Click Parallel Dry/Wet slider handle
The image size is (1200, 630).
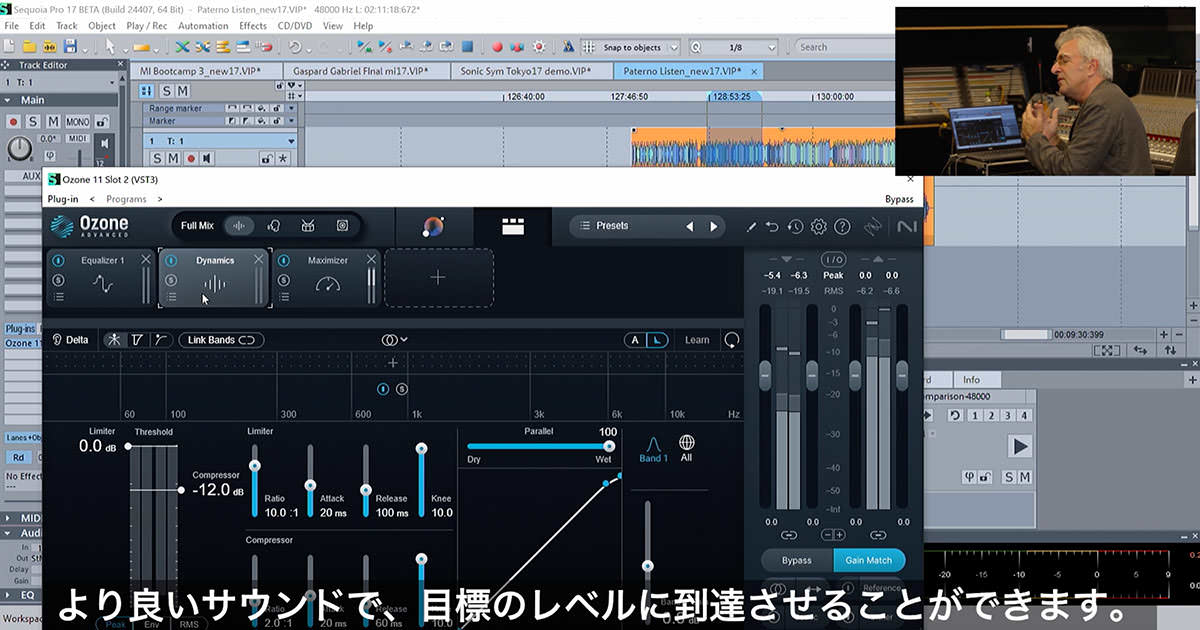coord(608,446)
